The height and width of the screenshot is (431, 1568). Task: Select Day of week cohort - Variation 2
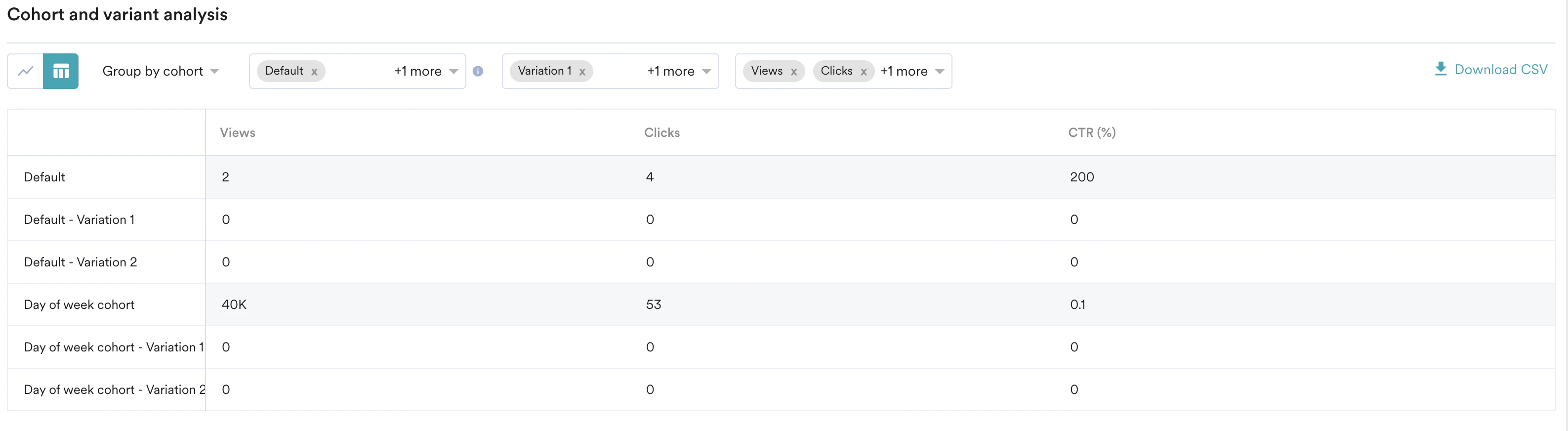coord(115,389)
